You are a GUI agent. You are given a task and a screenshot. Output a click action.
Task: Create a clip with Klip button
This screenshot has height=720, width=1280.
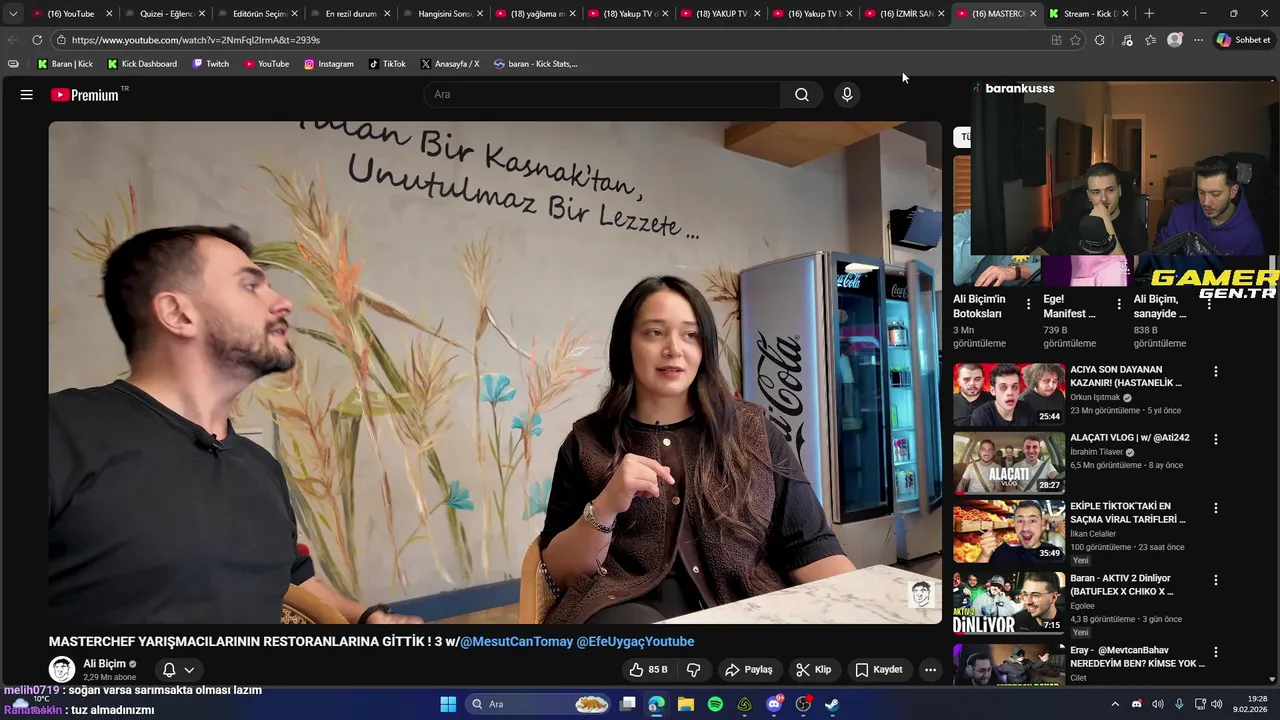813,670
